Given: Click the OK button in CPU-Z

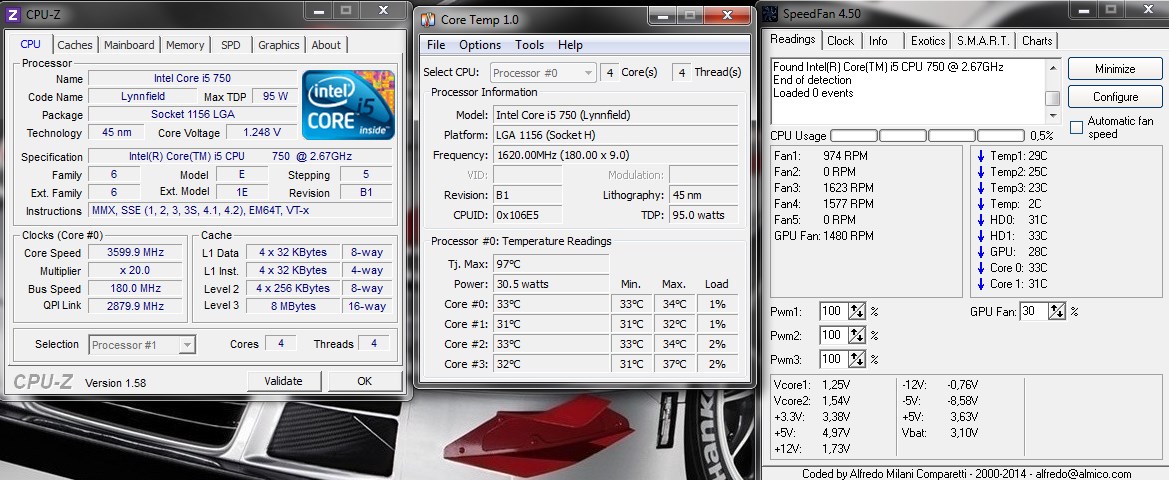Looking at the screenshot, I should tap(365, 381).
